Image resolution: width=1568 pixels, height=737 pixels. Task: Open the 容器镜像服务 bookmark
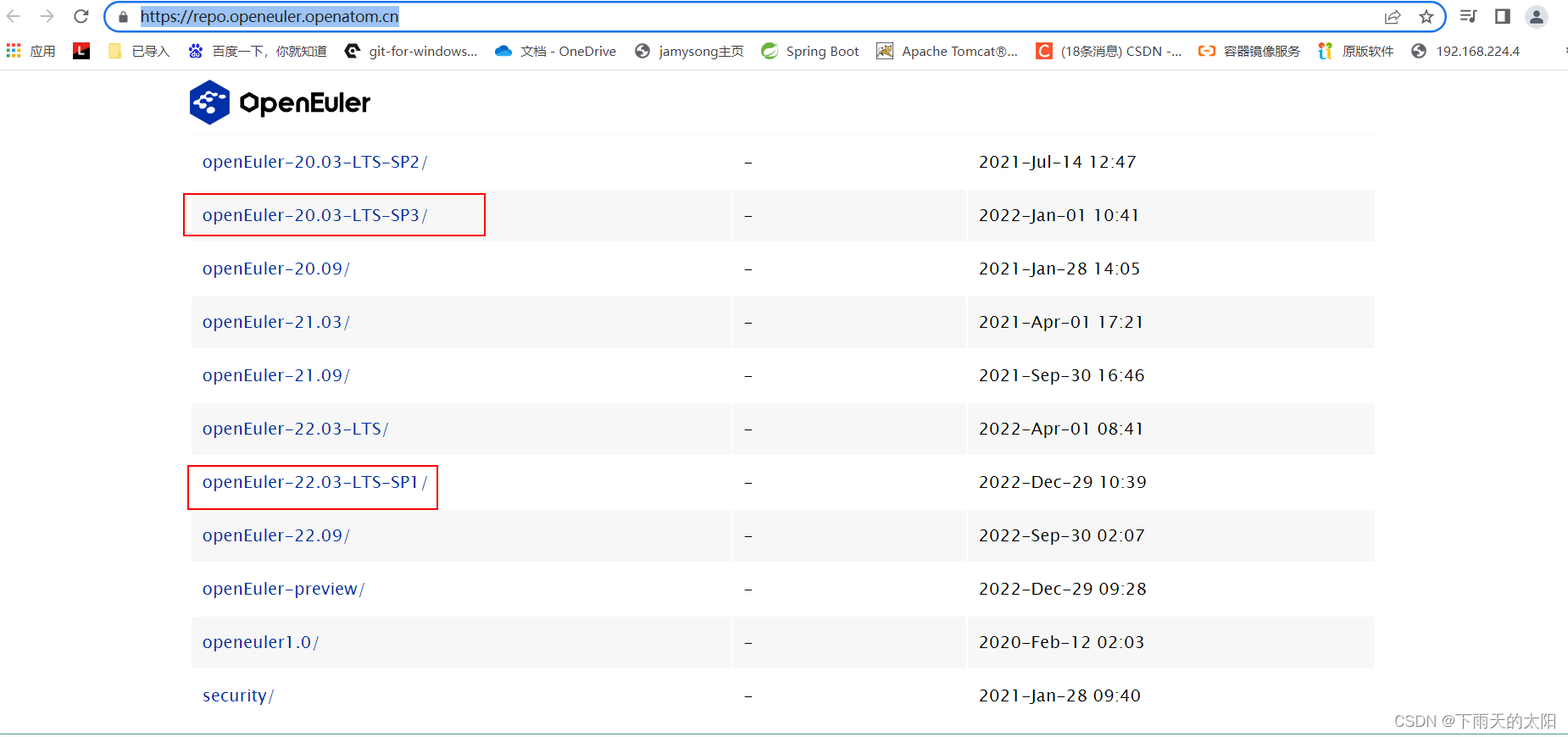pyautogui.click(x=1249, y=51)
